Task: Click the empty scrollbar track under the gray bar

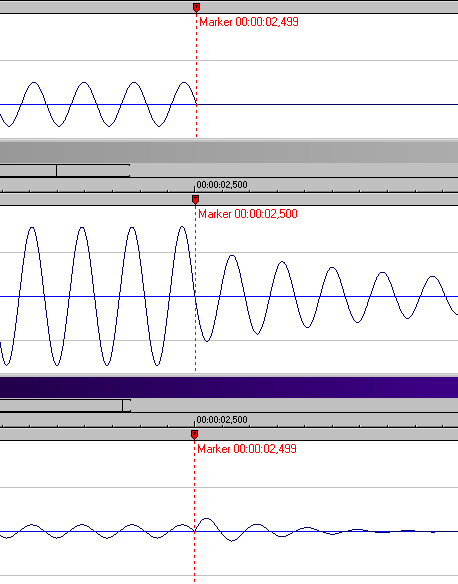Action: (x=294, y=171)
